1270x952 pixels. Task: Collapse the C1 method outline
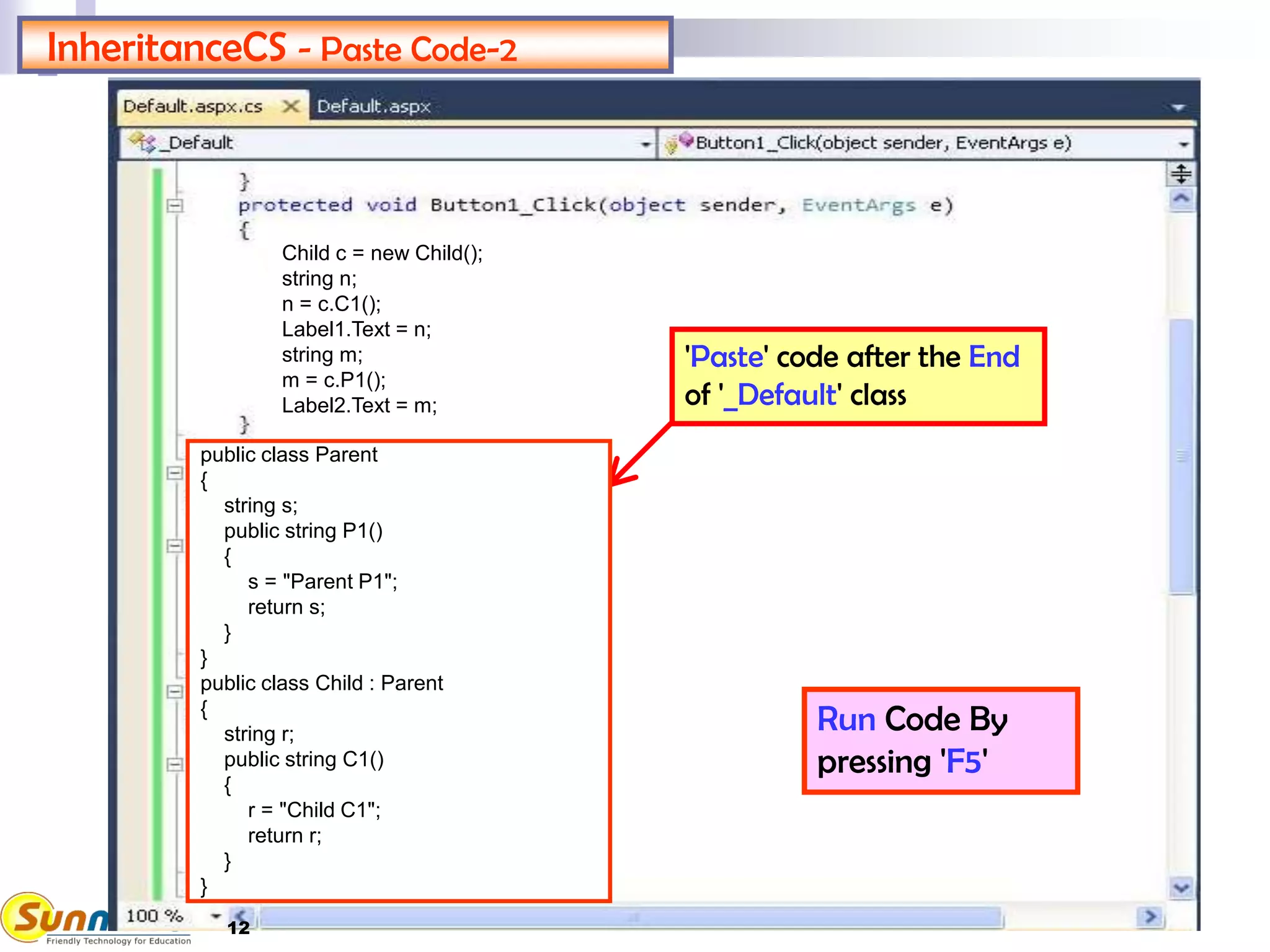point(175,764)
